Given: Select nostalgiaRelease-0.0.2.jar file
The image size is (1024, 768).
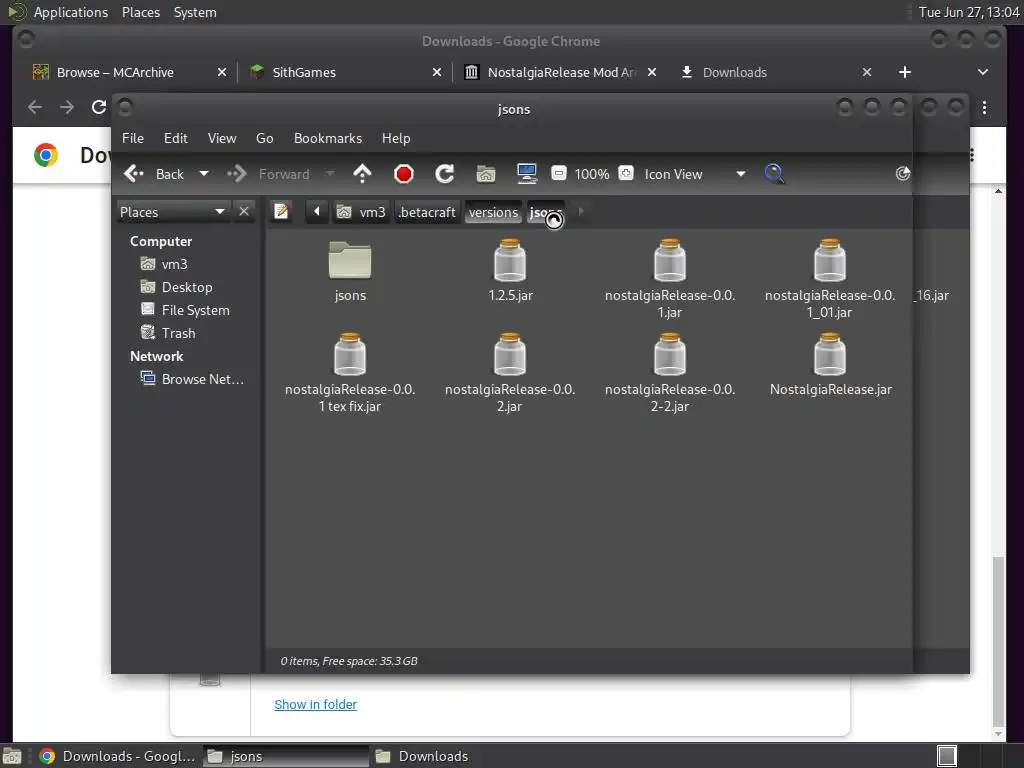Looking at the screenshot, I should [510, 373].
